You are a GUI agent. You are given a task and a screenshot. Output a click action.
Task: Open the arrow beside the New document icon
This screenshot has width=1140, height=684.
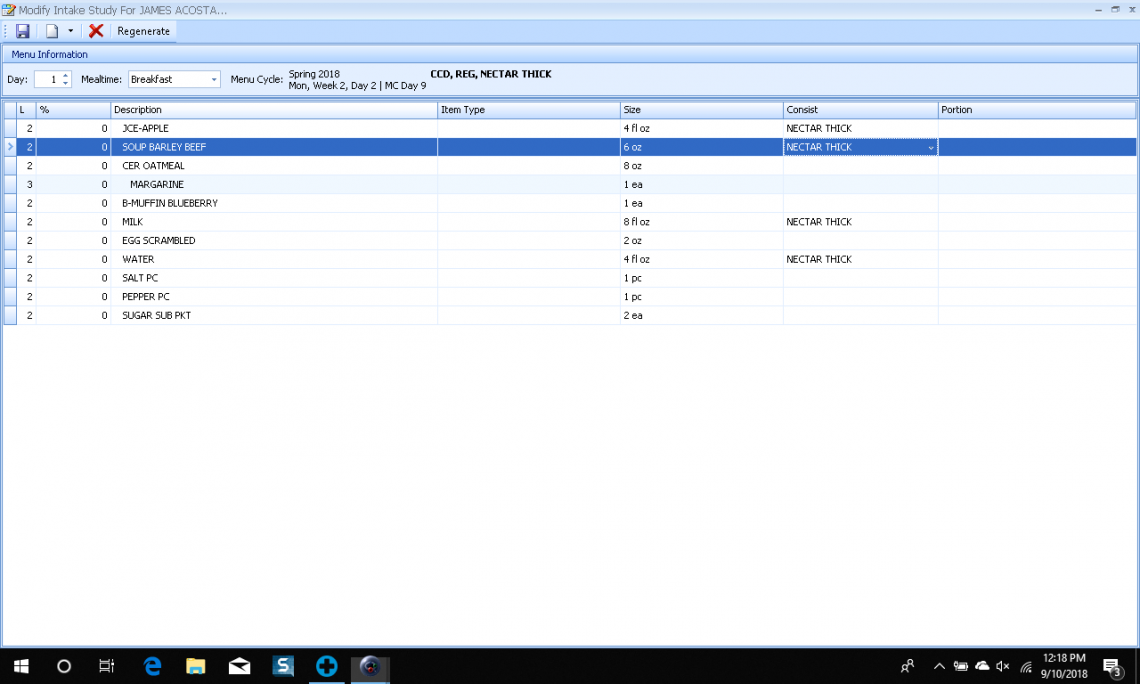(70, 31)
